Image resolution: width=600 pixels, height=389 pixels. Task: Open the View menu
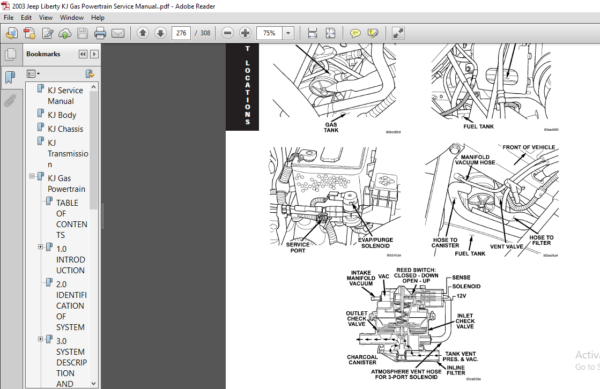pos(46,18)
